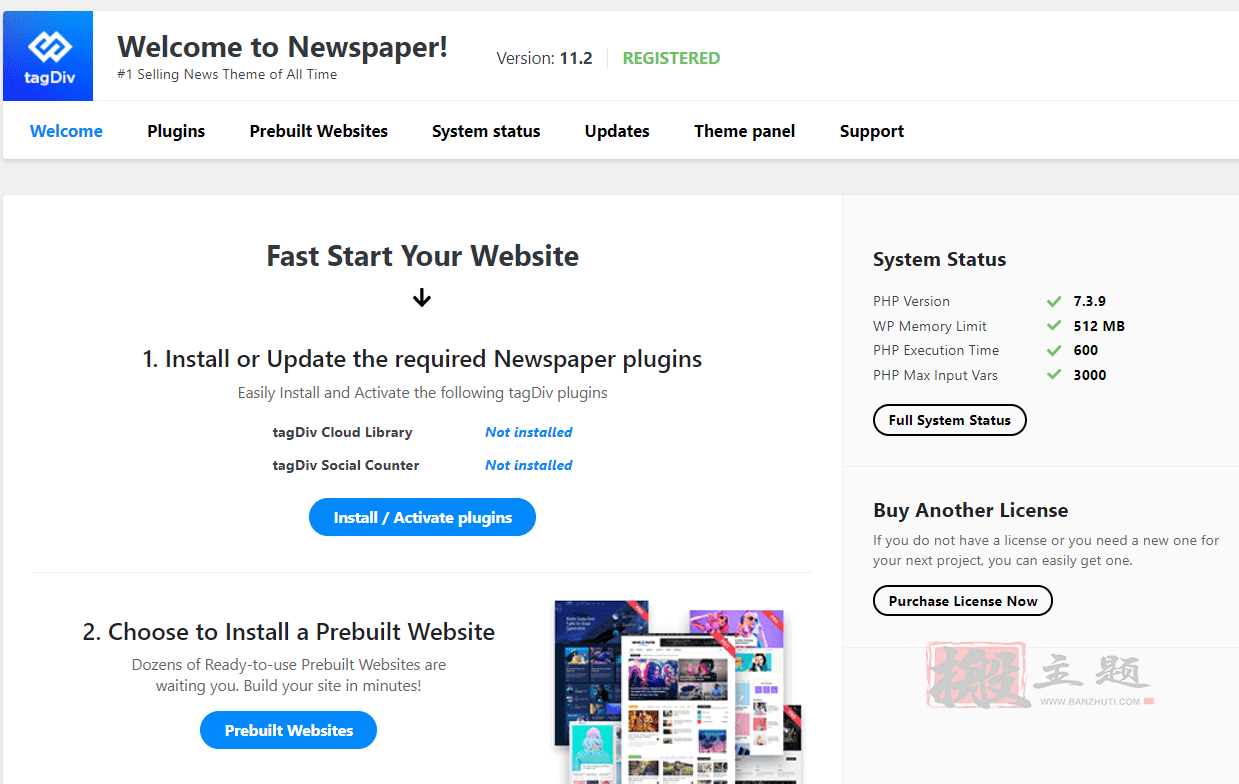The width and height of the screenshot is (1239, 784).
Task: Click Purchase License Now button
Action: click(963, 601)
